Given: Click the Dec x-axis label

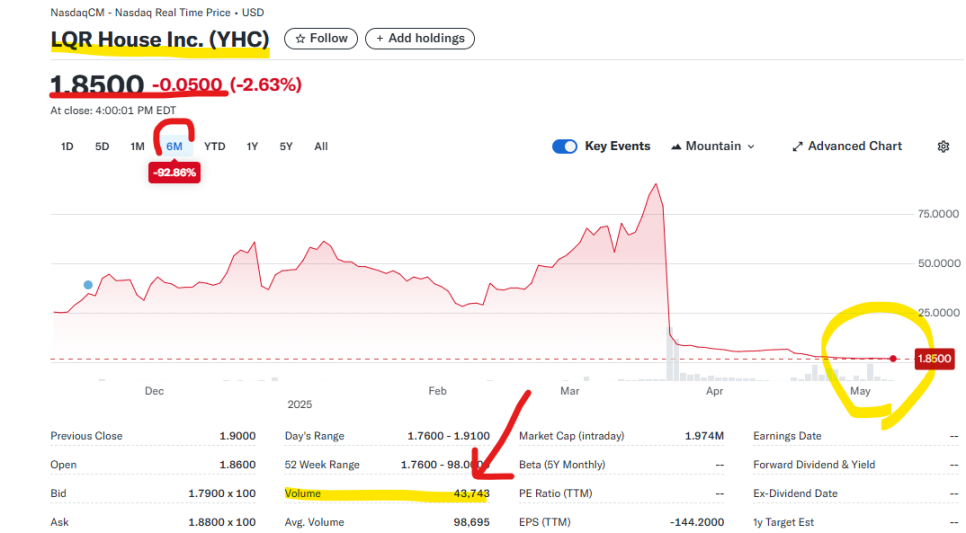Looking at the screenshot, I should pos(154,391).
